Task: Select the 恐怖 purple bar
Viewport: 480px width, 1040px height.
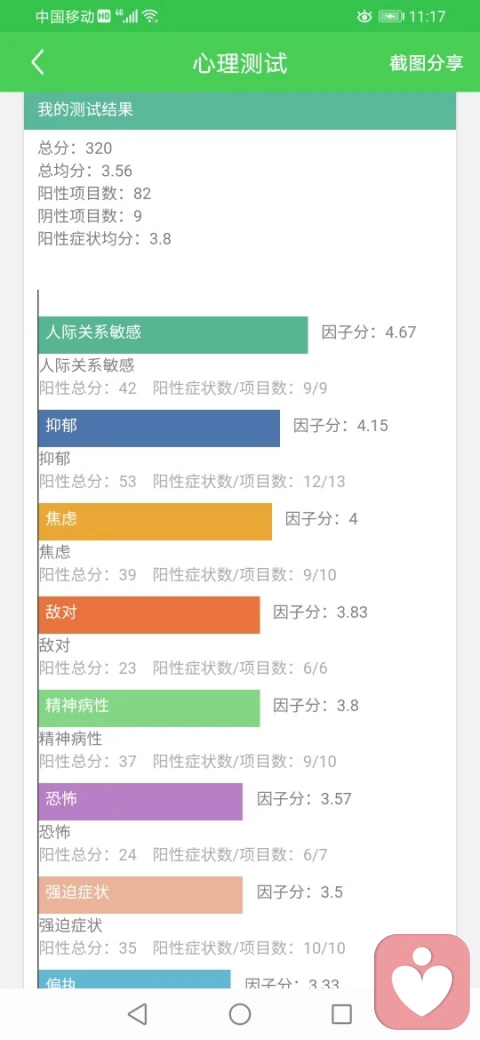Action: coord(141,801)
